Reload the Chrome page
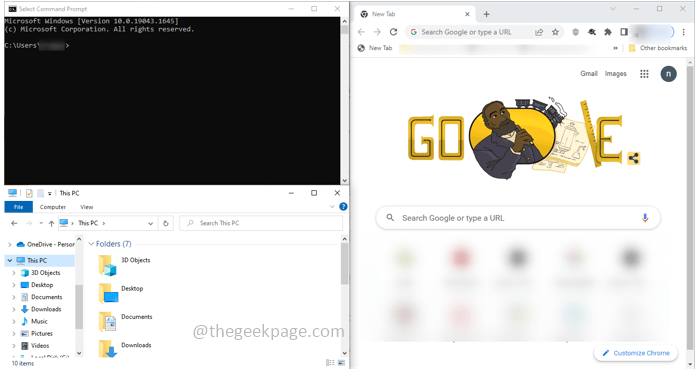Viewport: 697px width, 376px height. point(393,32)
